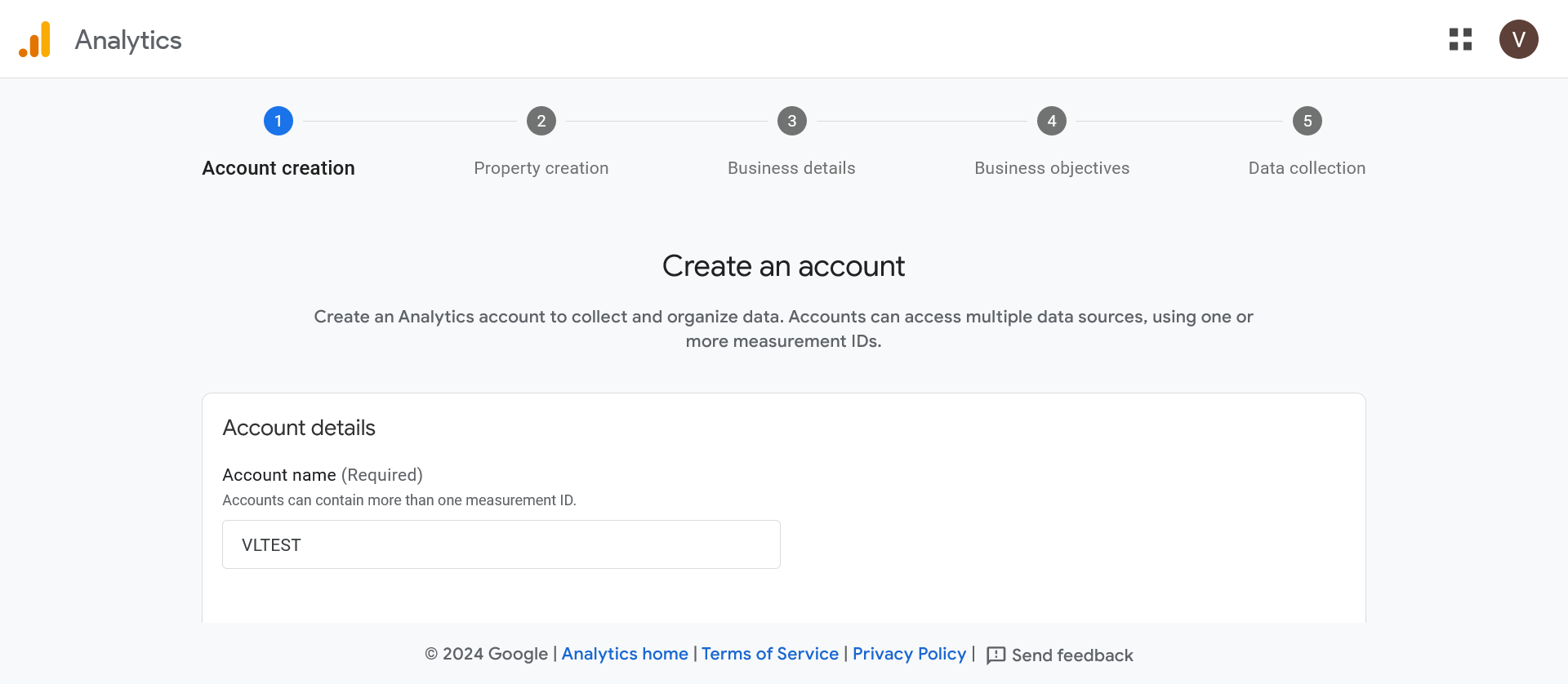
Task: Open the Analytics home link
Action: pos(625,654)
